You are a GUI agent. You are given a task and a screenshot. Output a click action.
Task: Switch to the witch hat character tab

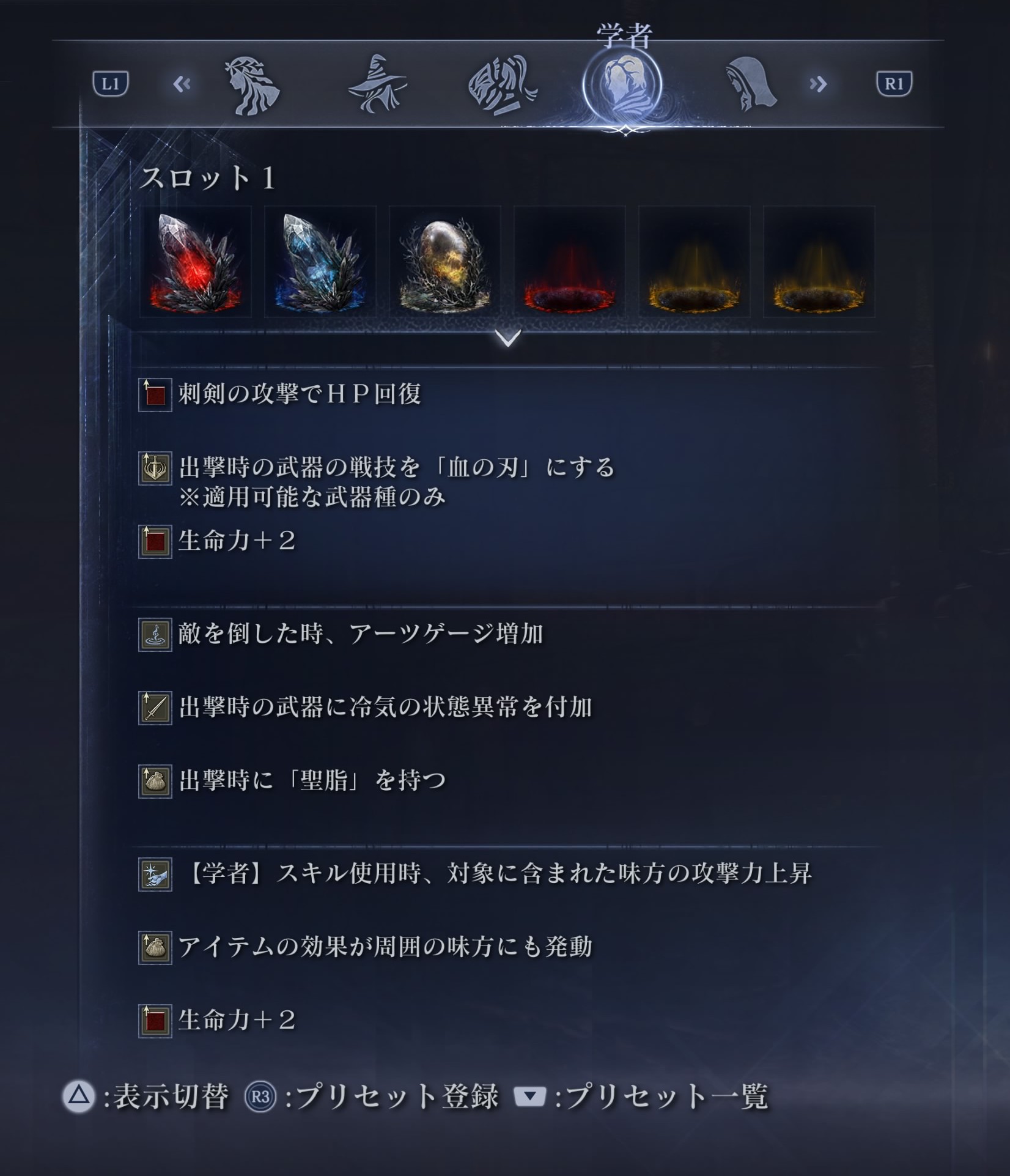pyautogui.click(x=378, y=84)
